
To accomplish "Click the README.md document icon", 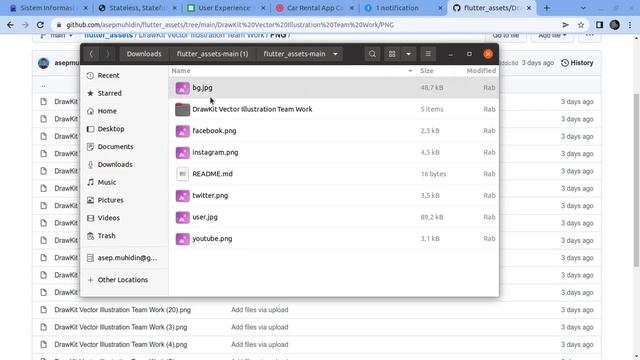I will tap(182, 174).
